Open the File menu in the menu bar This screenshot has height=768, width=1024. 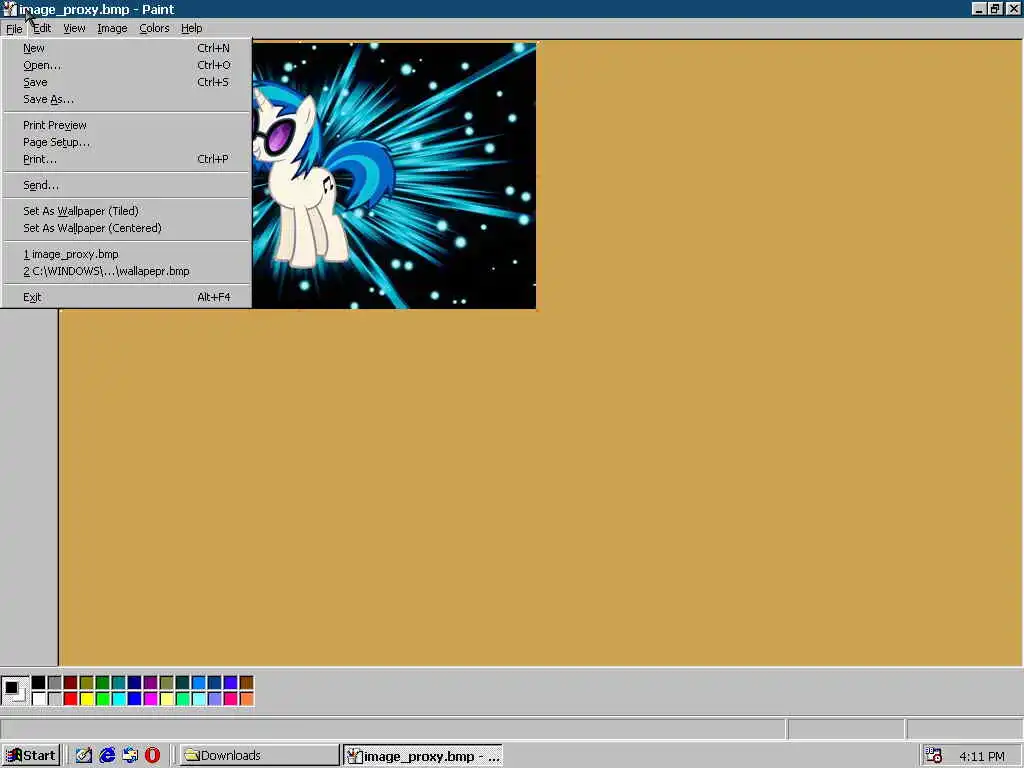point(14,29)
